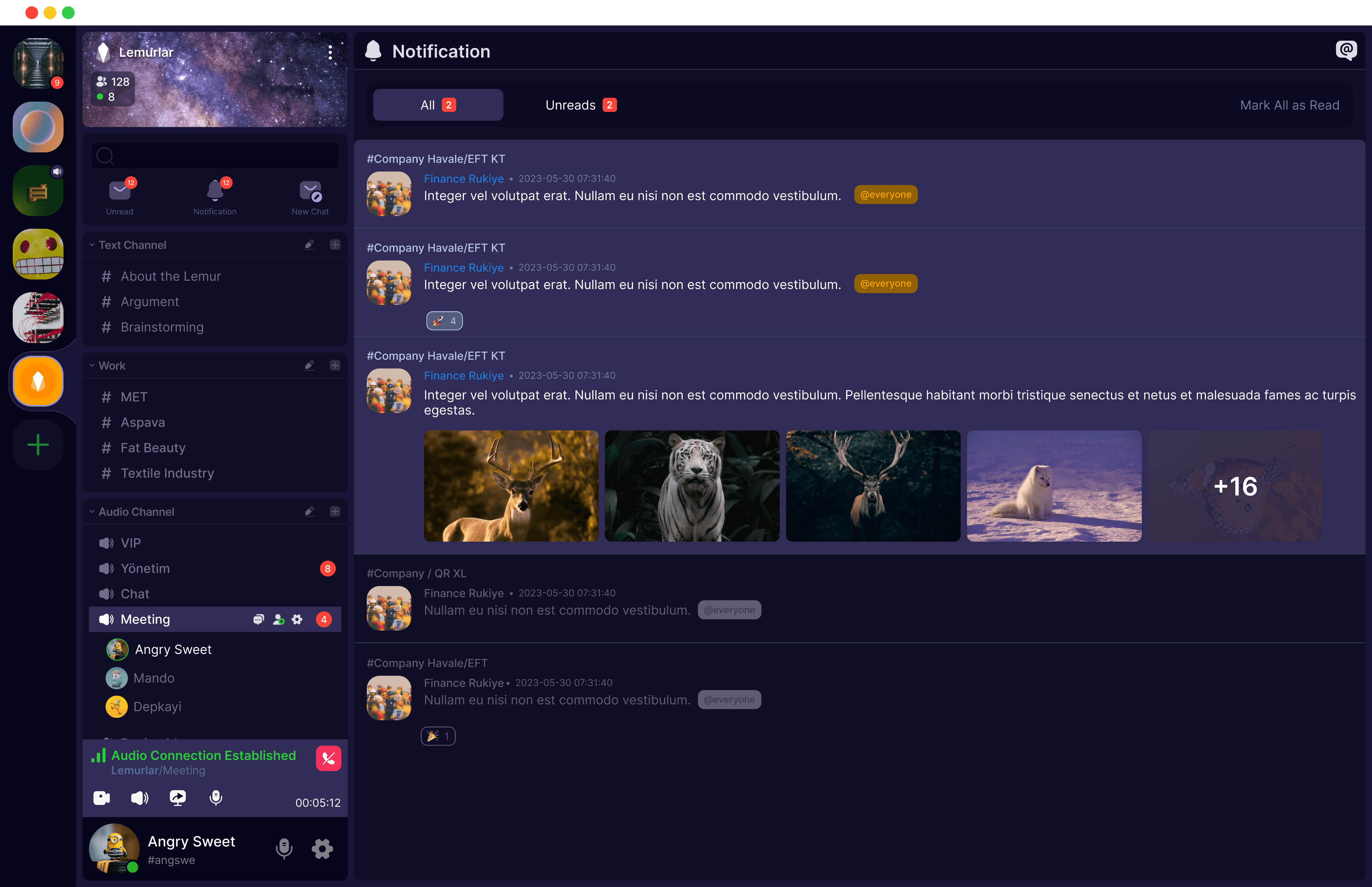Open Lemurlar server options three-dot menu
The height and width of the screenshot is (887, 1372).
click(330, 53)
